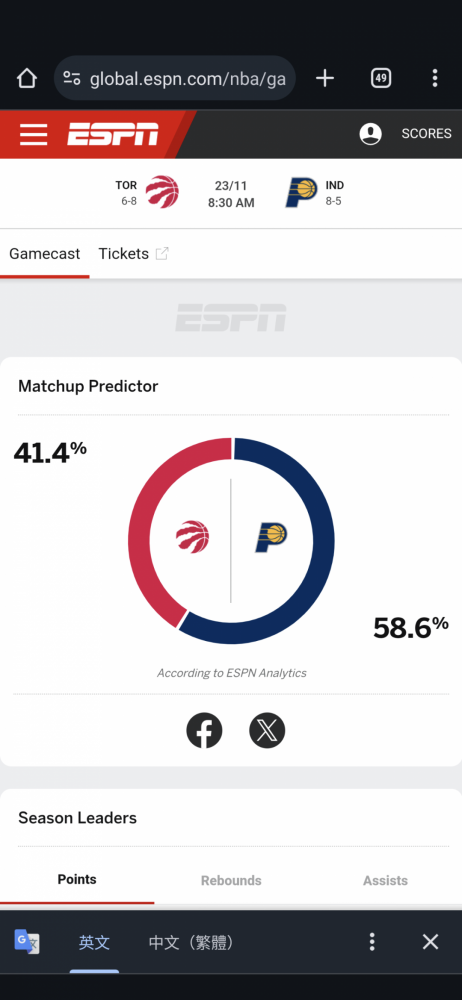Open Google Translate icon in bottom bar

pos(27,941)
